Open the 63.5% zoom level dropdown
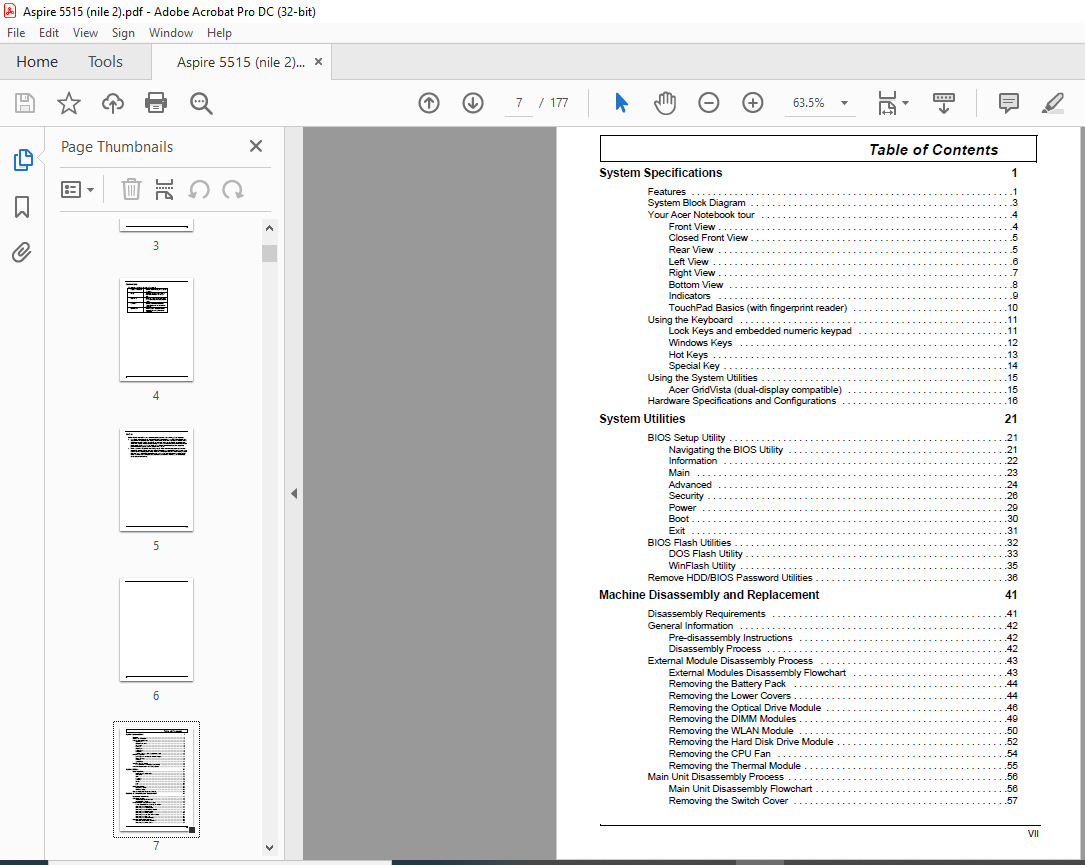1085x865 pixels. click(x=845, y=103)
